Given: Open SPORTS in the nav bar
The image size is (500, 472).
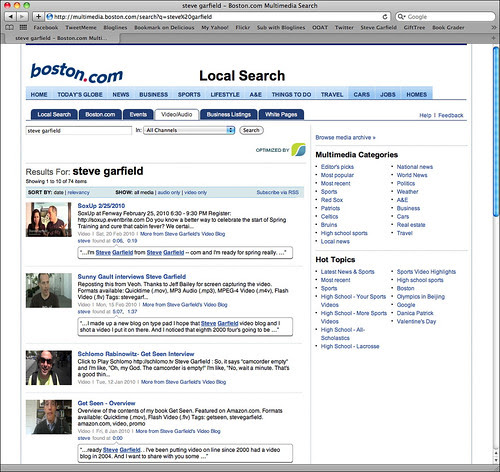Looking at the screenshot, I should pos(189,94).
